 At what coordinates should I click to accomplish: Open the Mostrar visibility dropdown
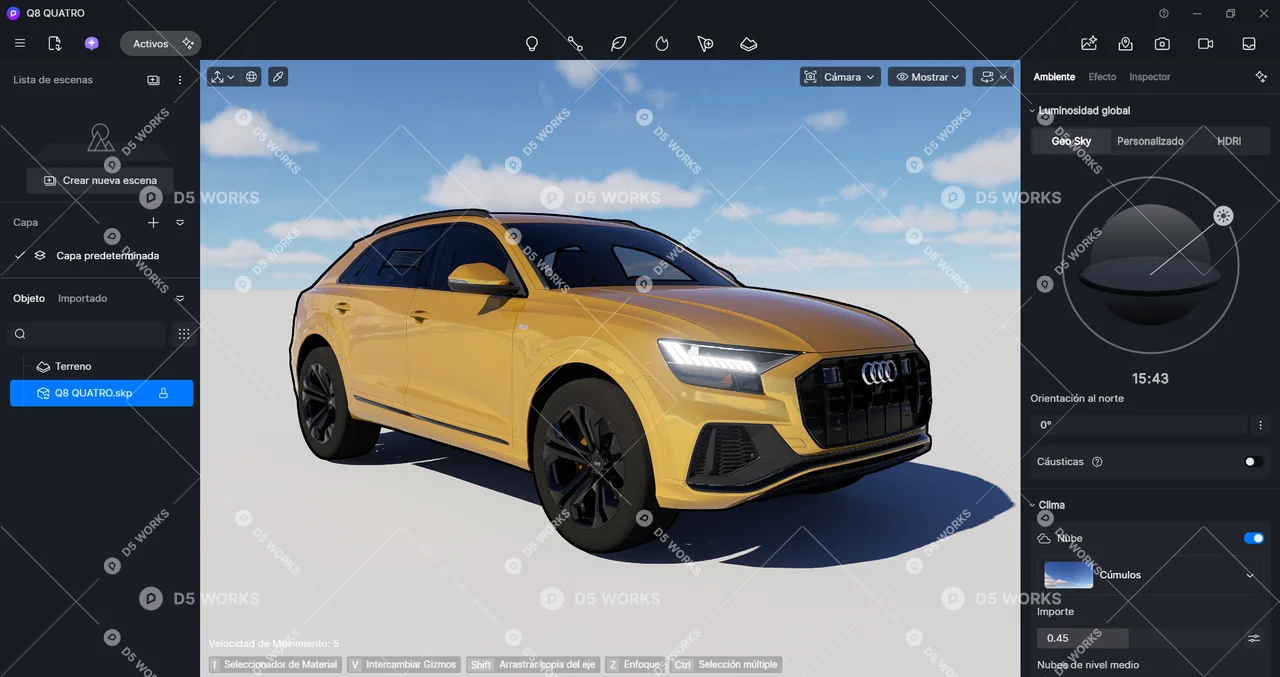point(927,77)
